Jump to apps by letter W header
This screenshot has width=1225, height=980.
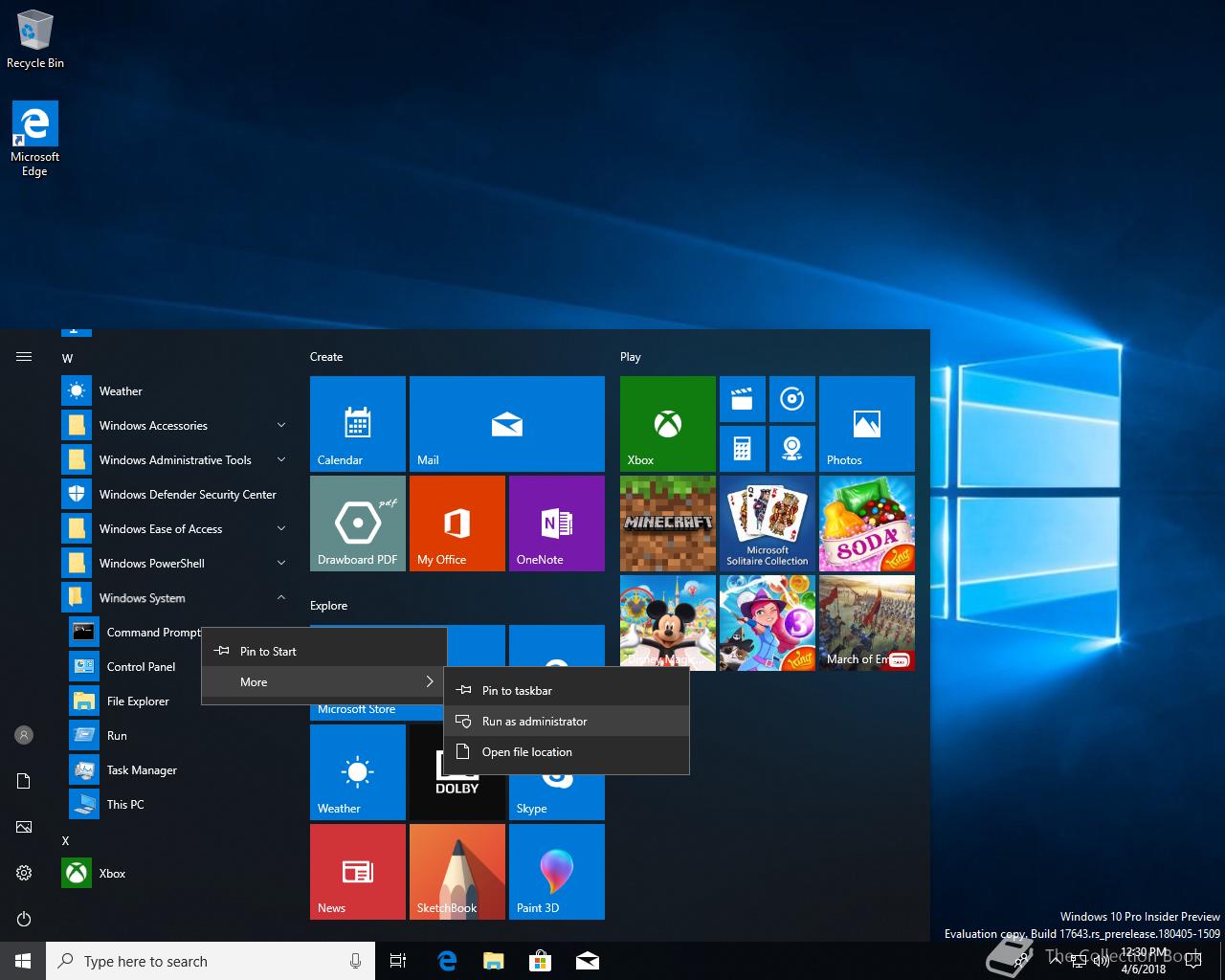67,359
